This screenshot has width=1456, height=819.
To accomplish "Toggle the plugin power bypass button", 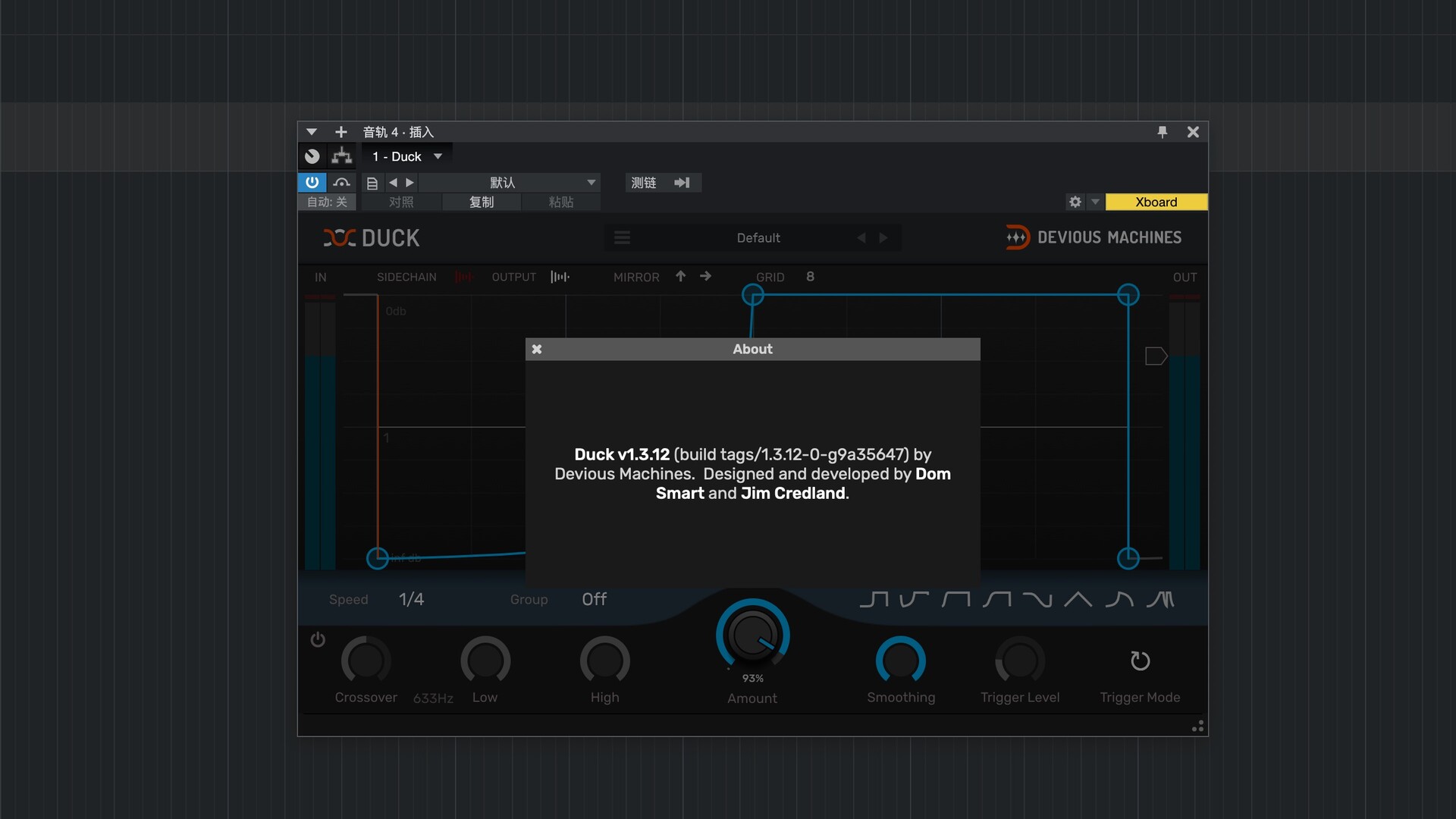I will click(312, 182).
